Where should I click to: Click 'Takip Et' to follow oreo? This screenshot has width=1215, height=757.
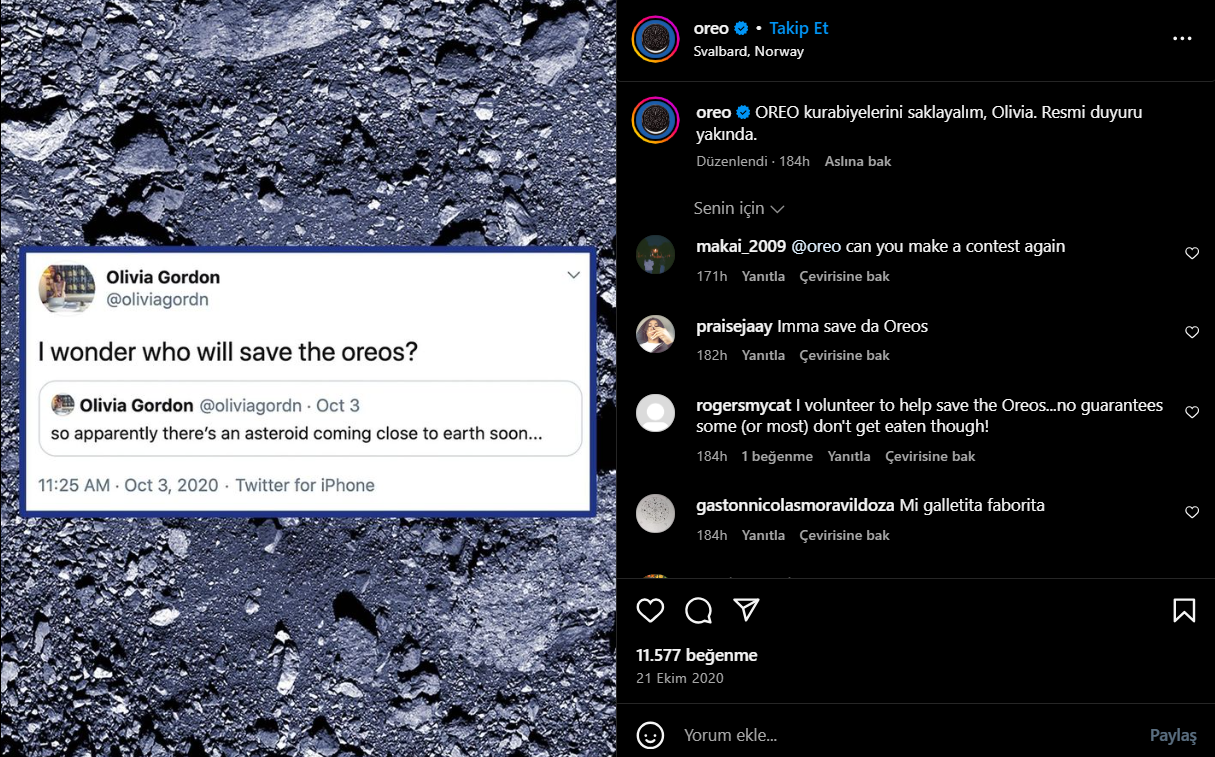(798, 28)
